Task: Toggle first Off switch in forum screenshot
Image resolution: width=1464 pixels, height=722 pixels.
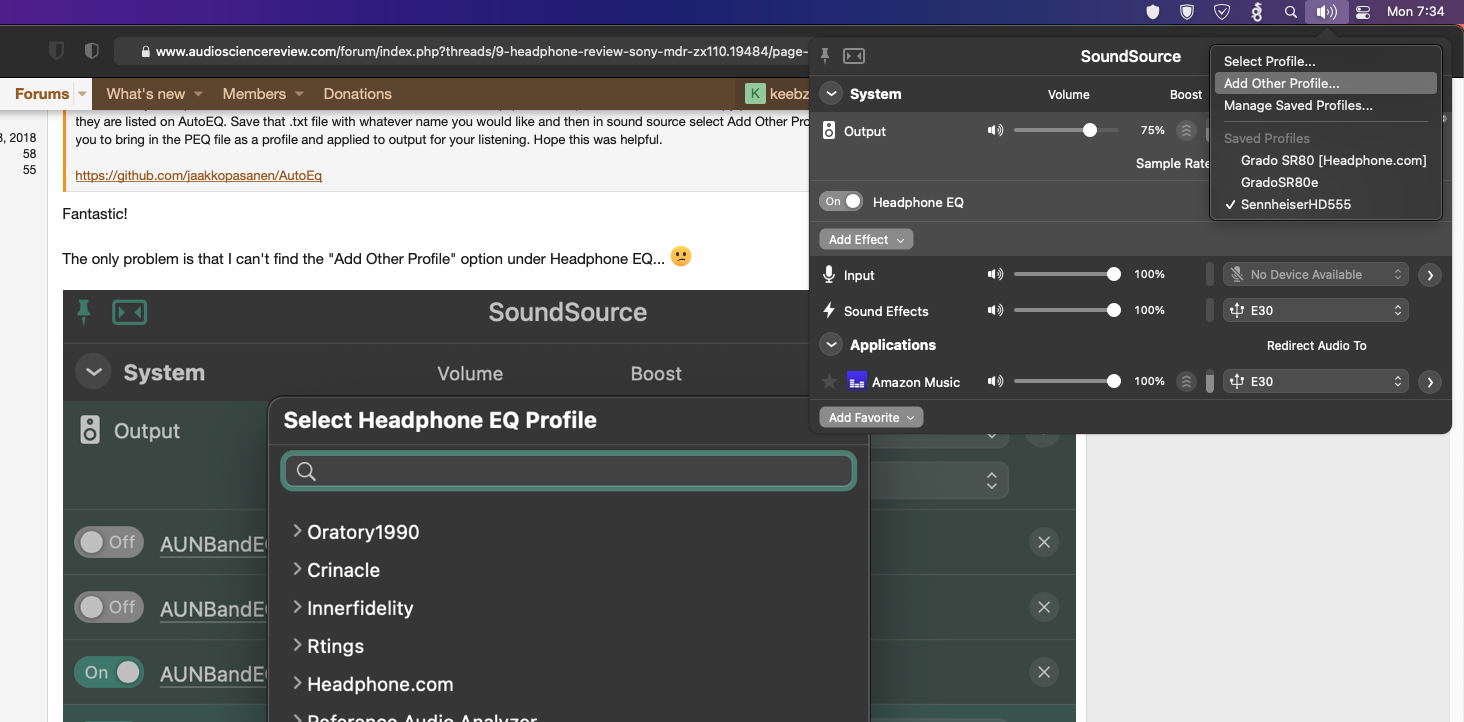Action: 109,542
